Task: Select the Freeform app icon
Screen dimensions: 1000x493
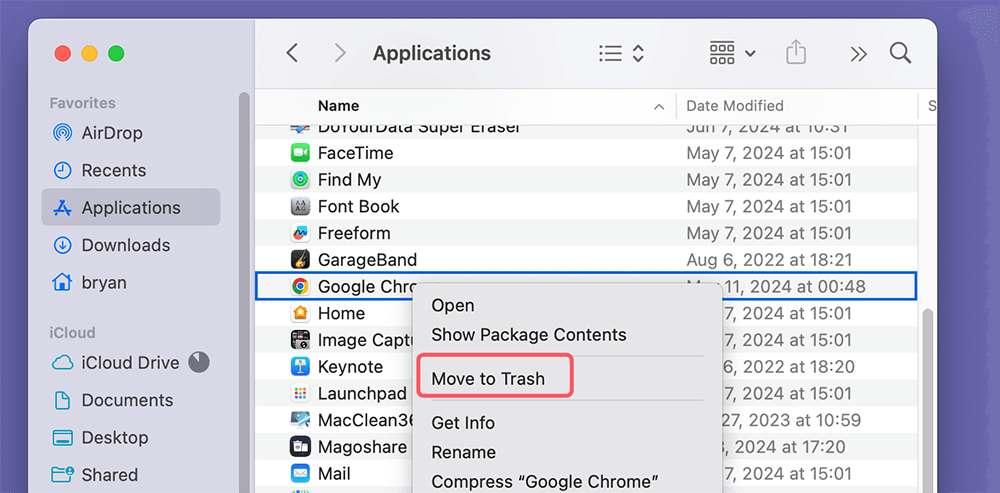Action: click(300, 233)
